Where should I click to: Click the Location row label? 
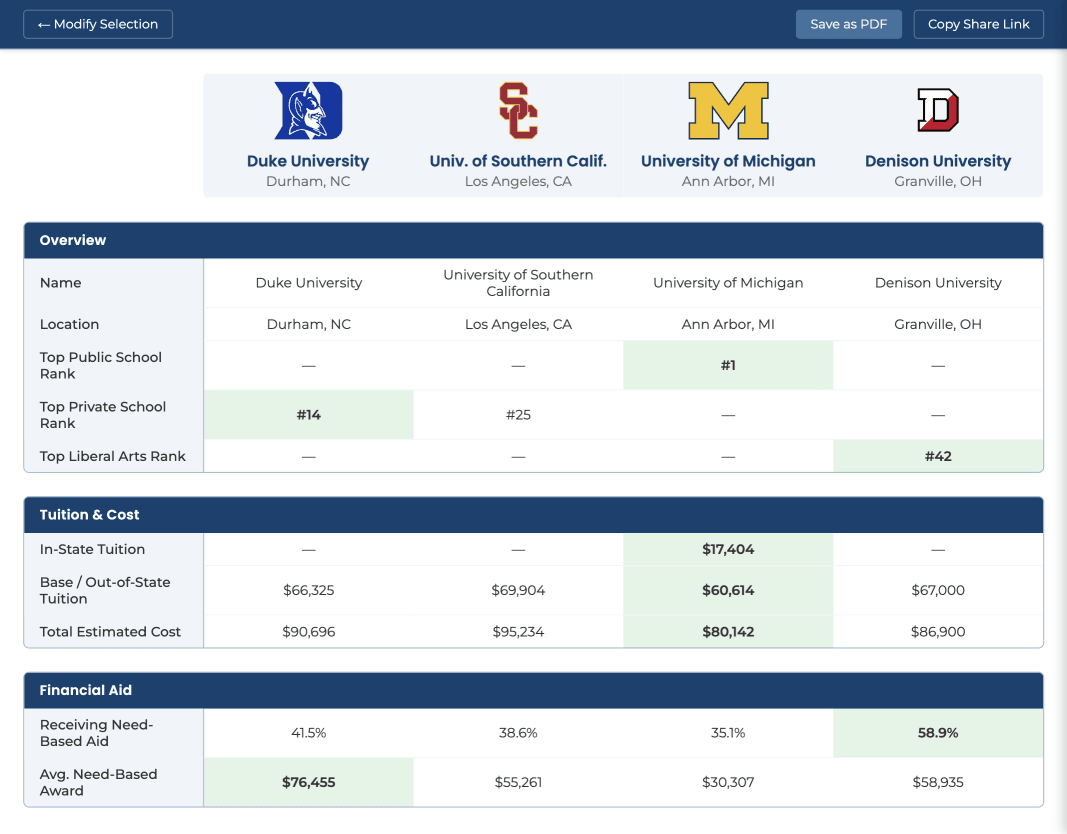[x=69, y=324]
